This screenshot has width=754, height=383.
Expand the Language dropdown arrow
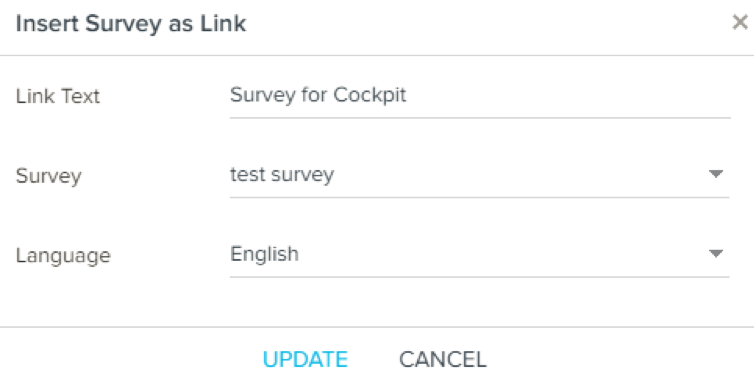pyautogui.click(x=716, y=253)
